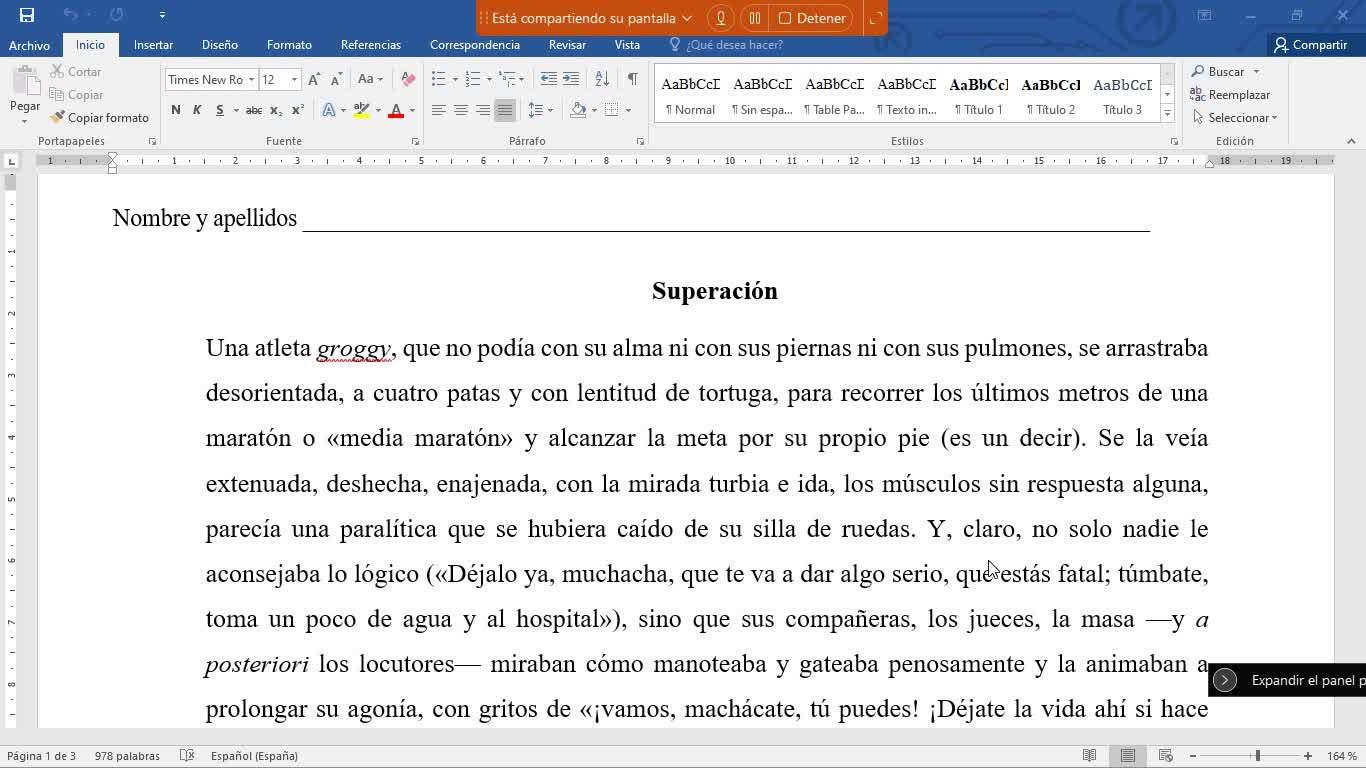
Task: Open the Fuente dialog launcher
Action: tap(415, 142)
